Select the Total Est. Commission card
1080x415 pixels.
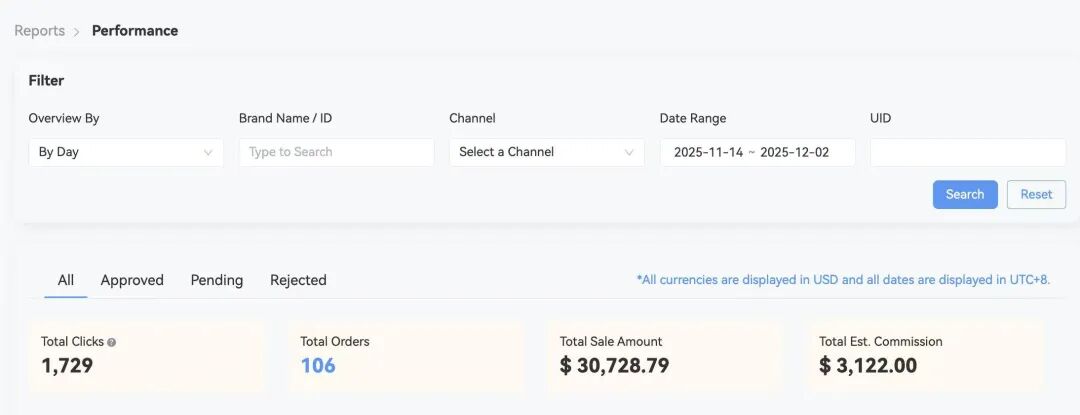pyautogui.click(x=925, y=355)
